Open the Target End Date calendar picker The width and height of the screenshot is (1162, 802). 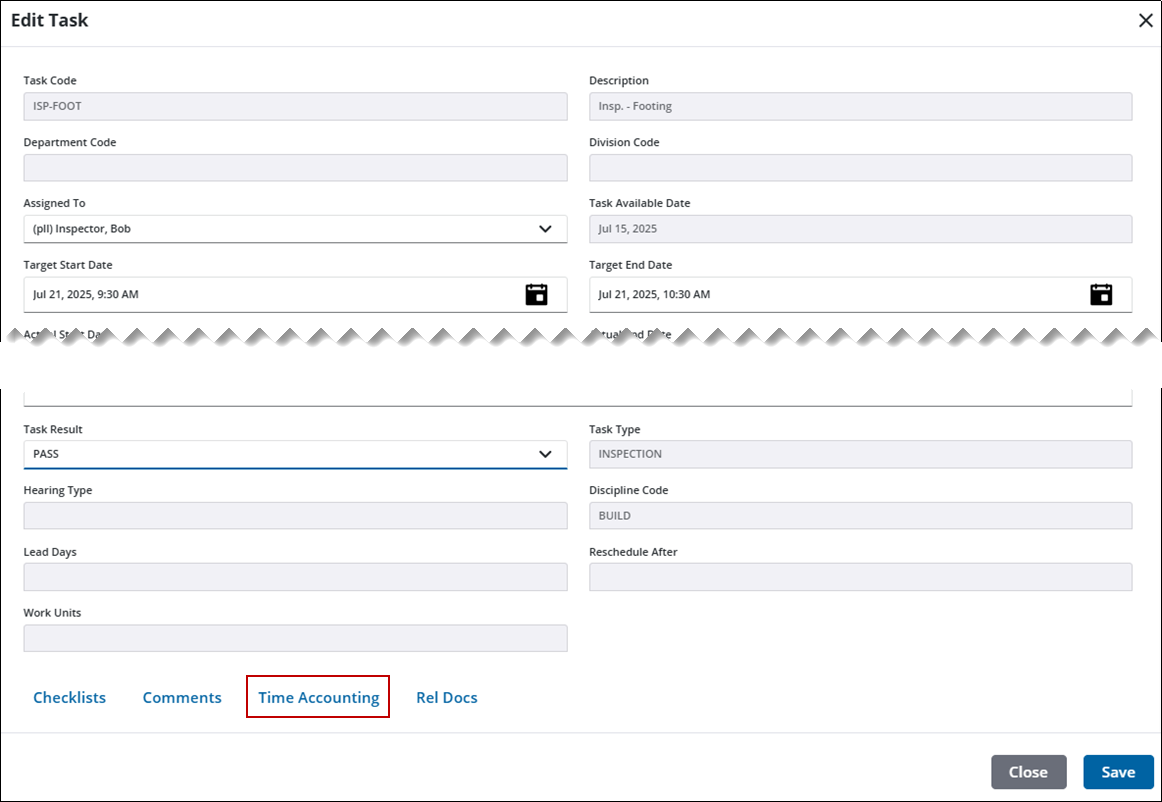(1101, 294)
